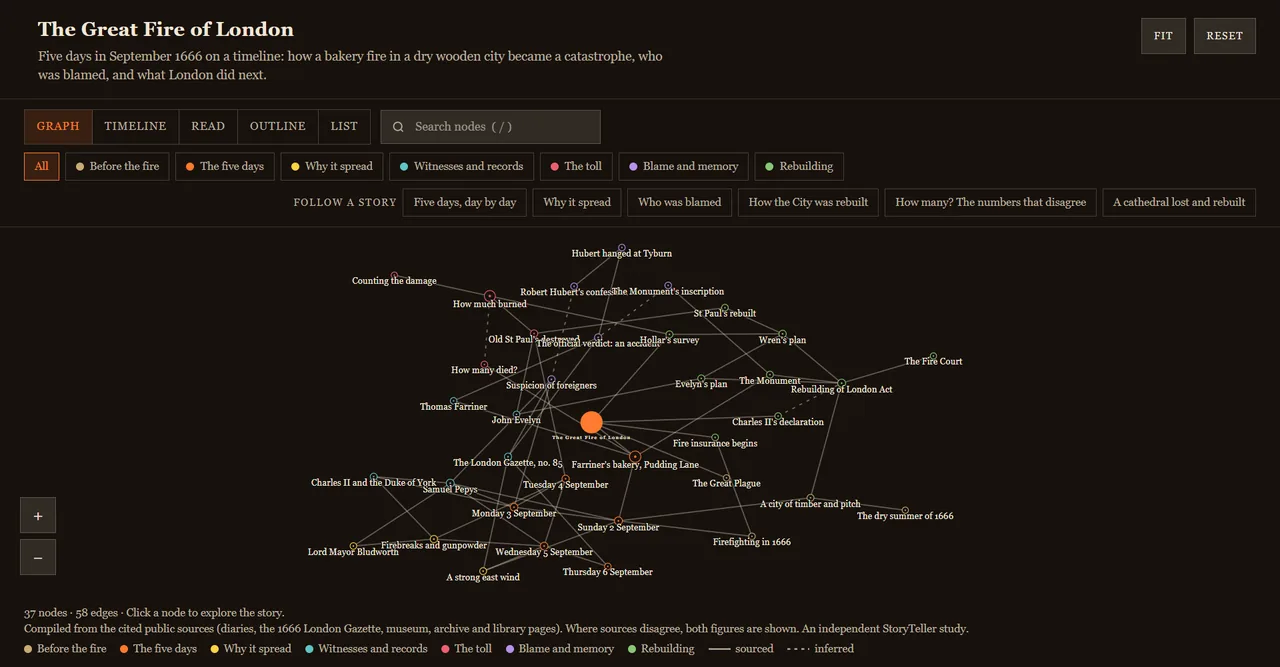This screenshot has width=1280, height=667.
Task: Select Evelyn's plan node
Action: 701,379
